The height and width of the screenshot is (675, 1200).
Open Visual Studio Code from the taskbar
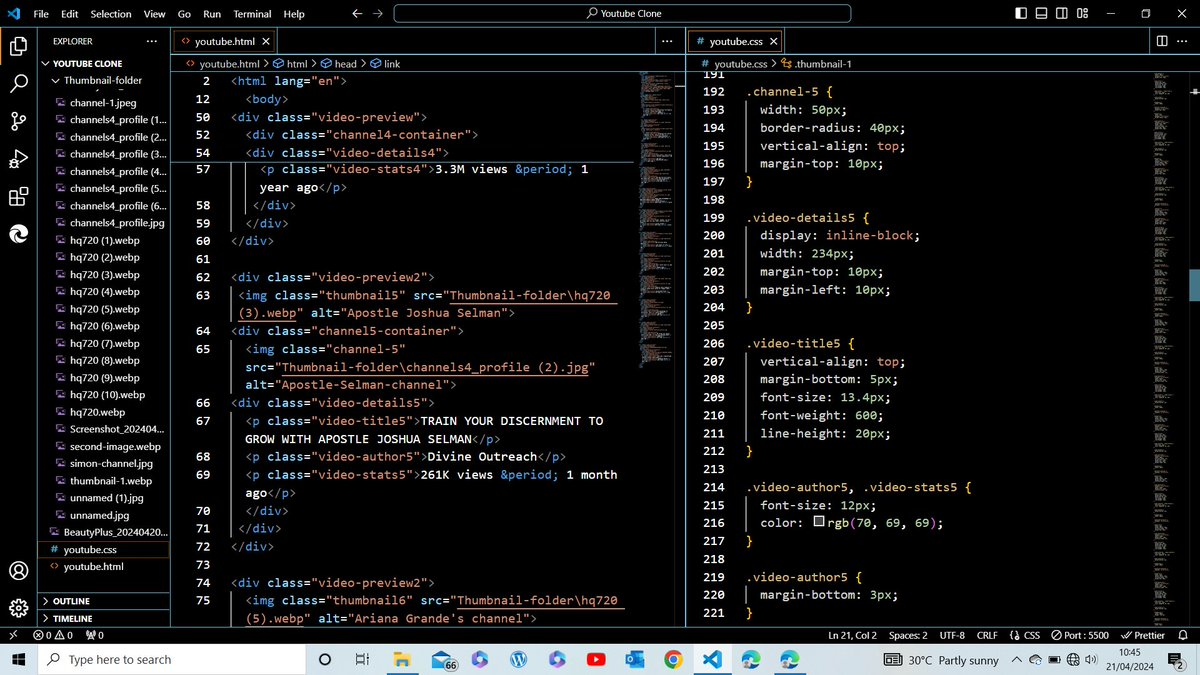pyautogui.click(x=712, y=660)
